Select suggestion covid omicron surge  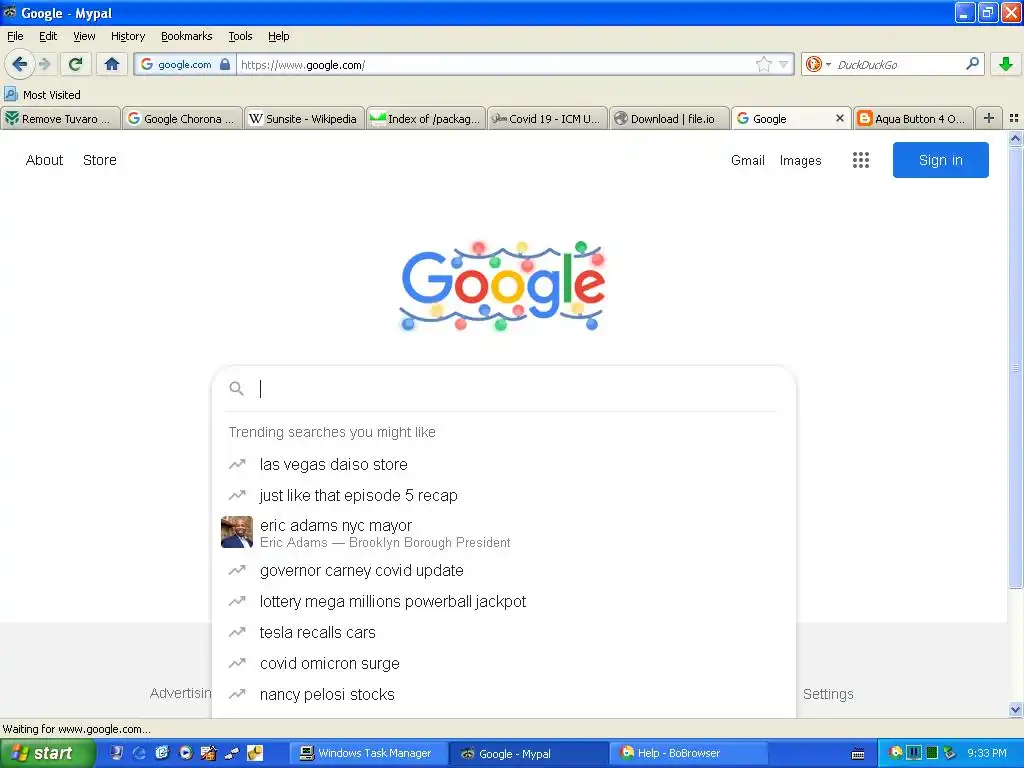point(504,664)
